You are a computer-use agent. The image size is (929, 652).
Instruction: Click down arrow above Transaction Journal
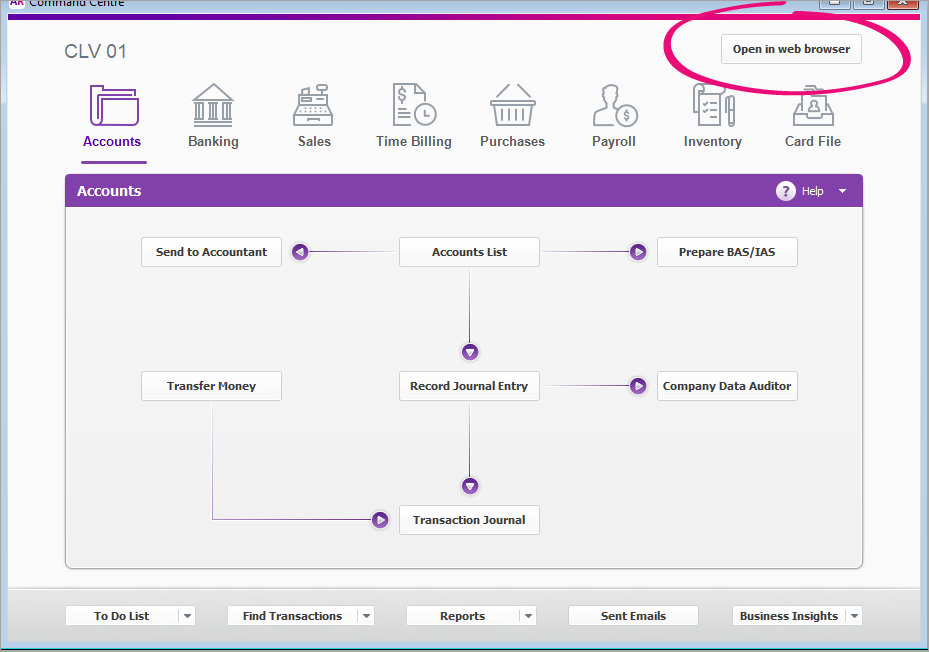click(x=470, y=486)
